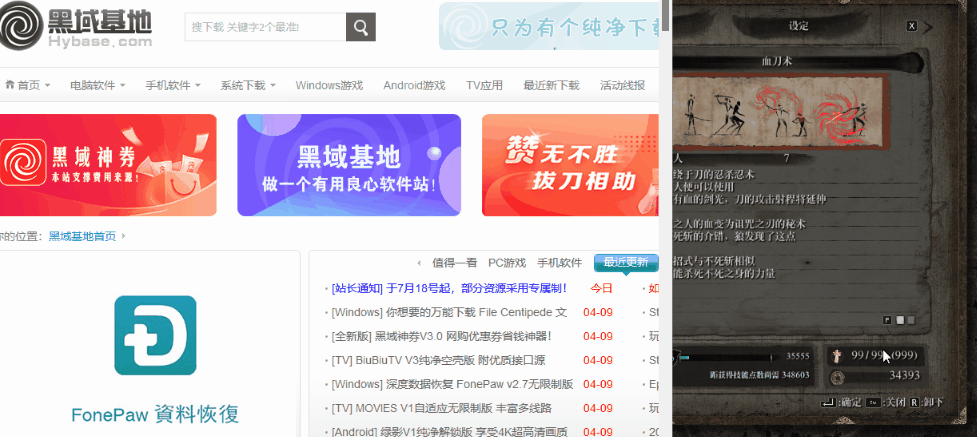Click the skill points remaining 348603 text

760,375
